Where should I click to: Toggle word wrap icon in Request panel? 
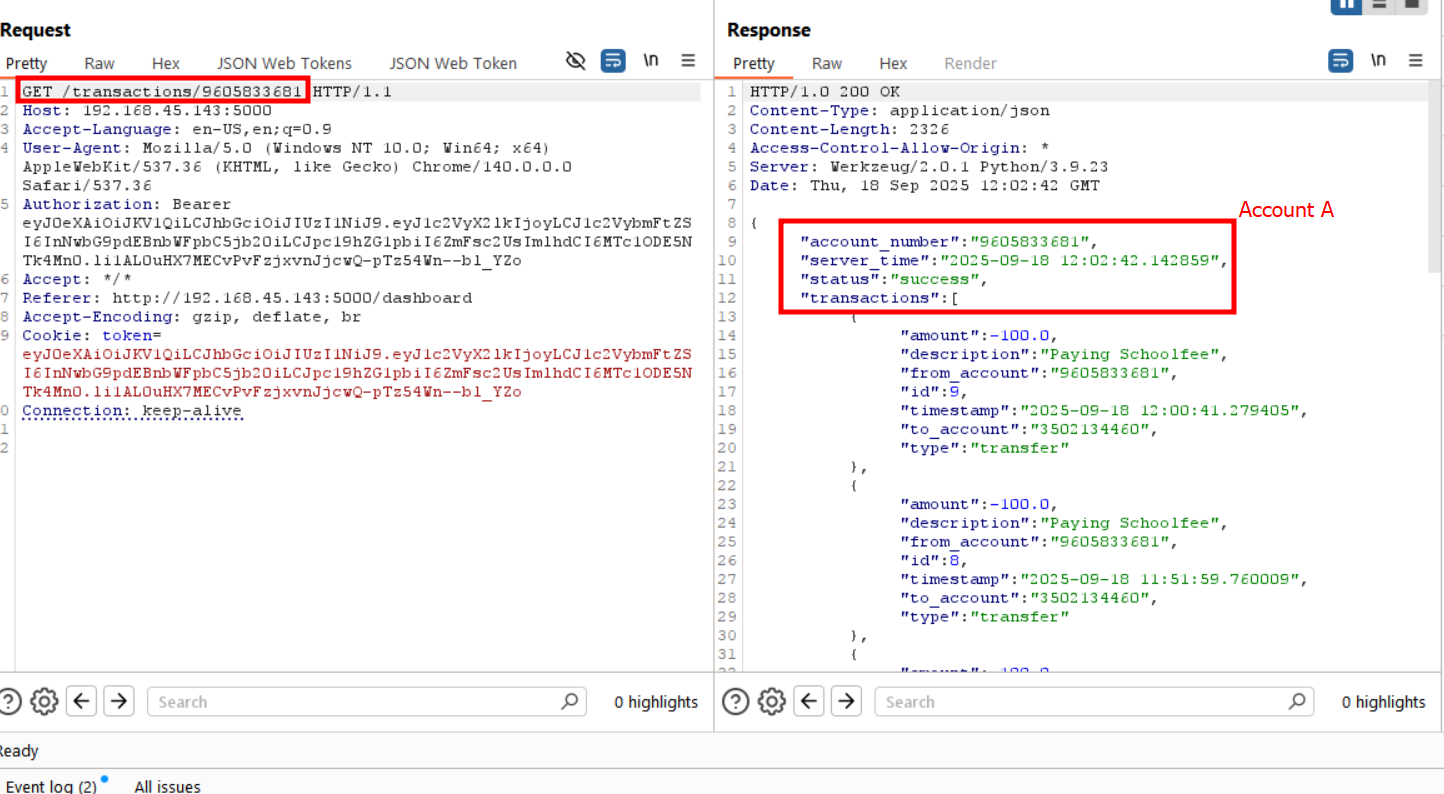point(613,61)
